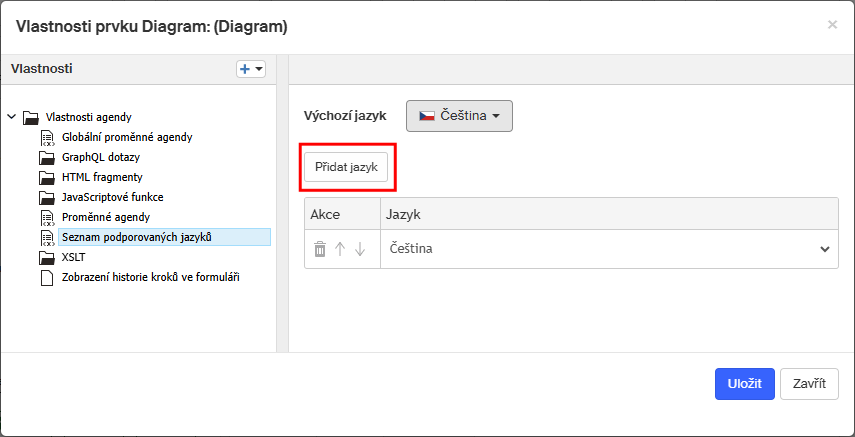Viewport: 855px width, 437px height.
Task: Click the plus add button in the Vlastnosti header
Action: pos(251,69)
